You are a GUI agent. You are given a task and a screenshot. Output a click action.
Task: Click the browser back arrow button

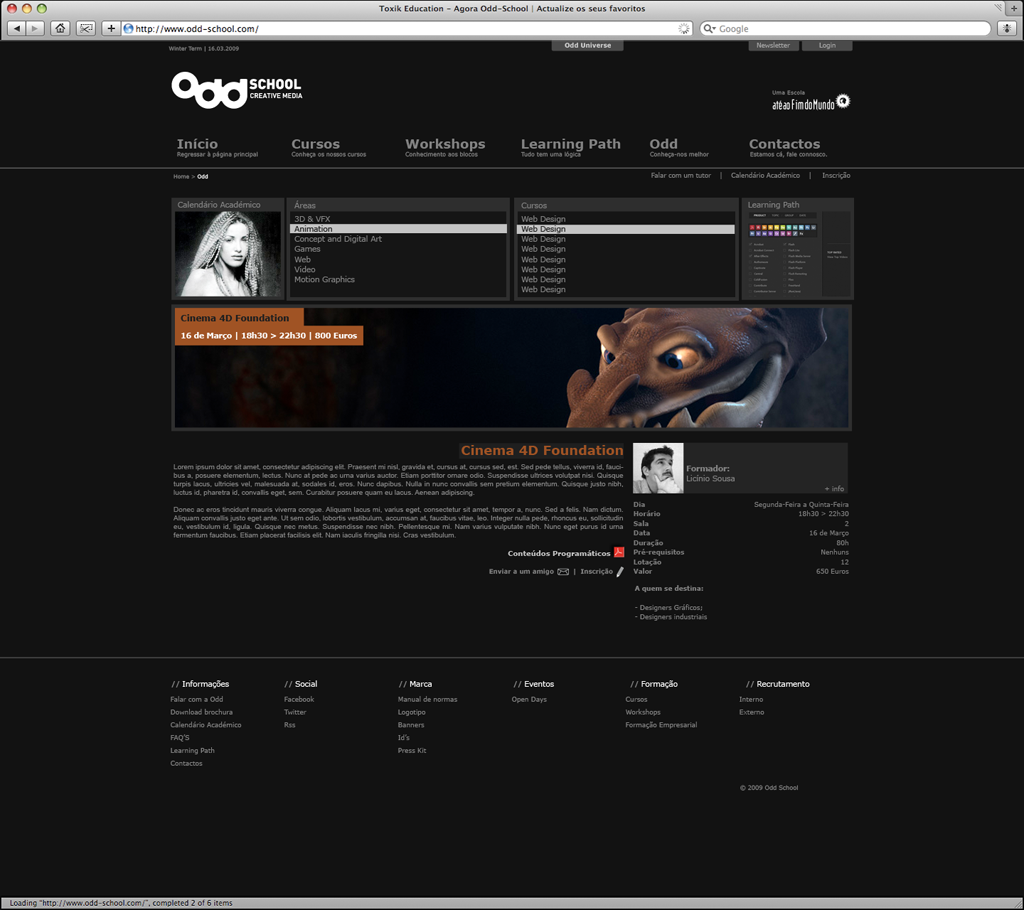17,28
